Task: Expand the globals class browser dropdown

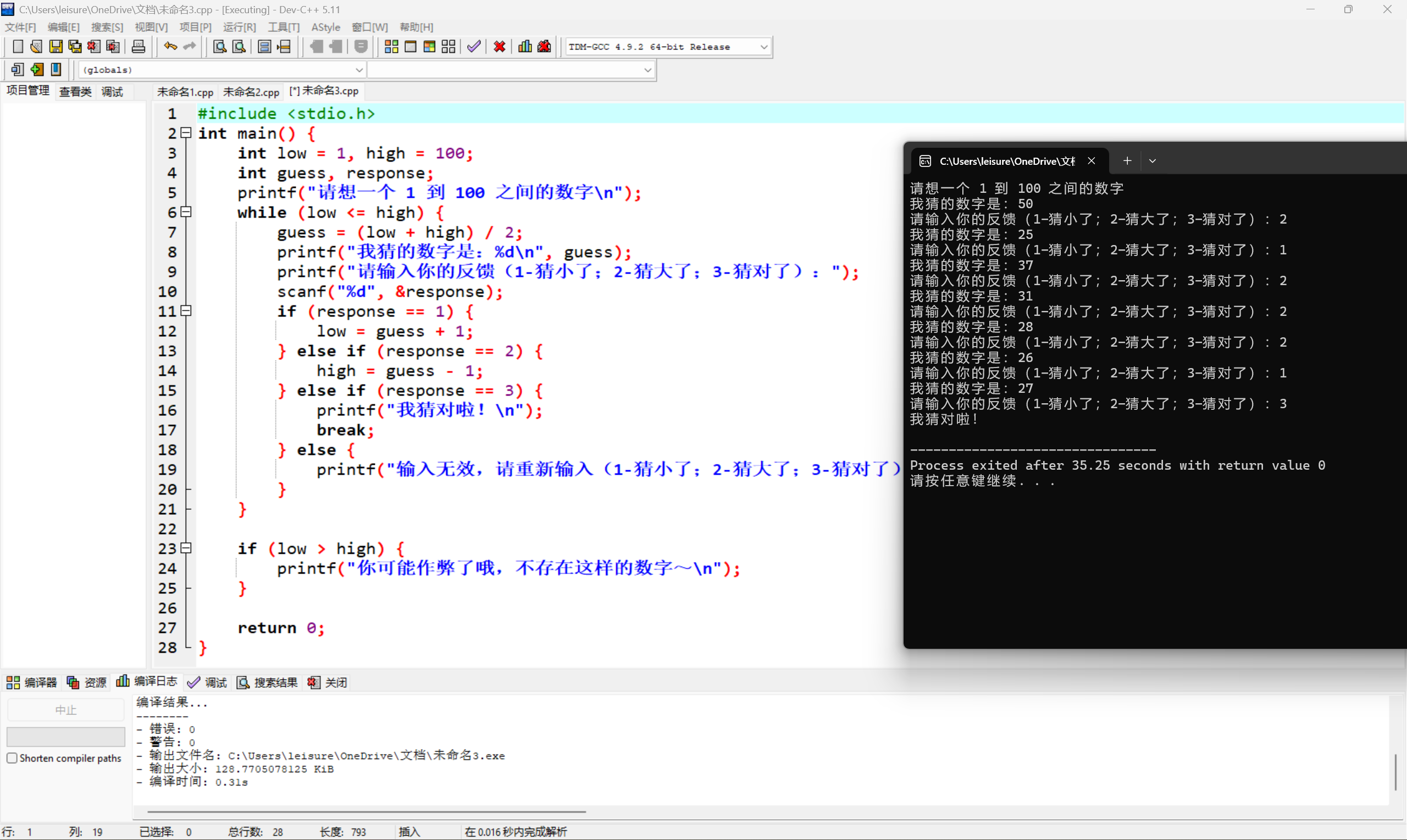Action: pos(359,70)
